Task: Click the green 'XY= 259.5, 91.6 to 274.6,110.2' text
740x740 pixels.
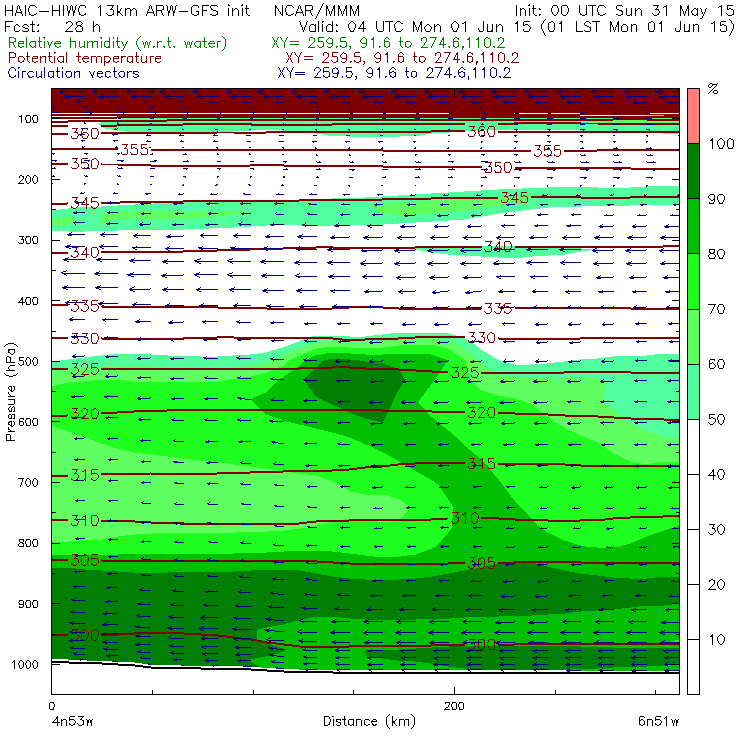Action: pos(388,43)
